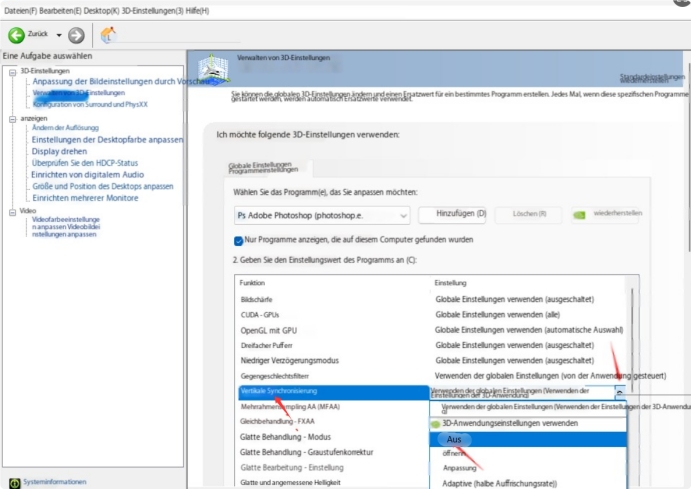Open the back history dropdown arrow beside Zurück

tap(59, 34)
